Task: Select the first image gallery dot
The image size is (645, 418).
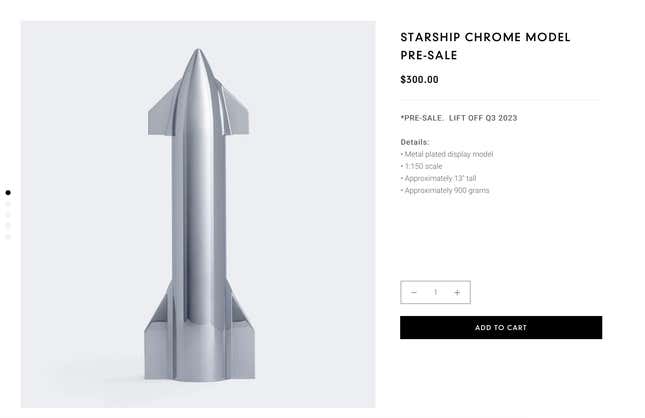Action: click(x=8, y=192)
